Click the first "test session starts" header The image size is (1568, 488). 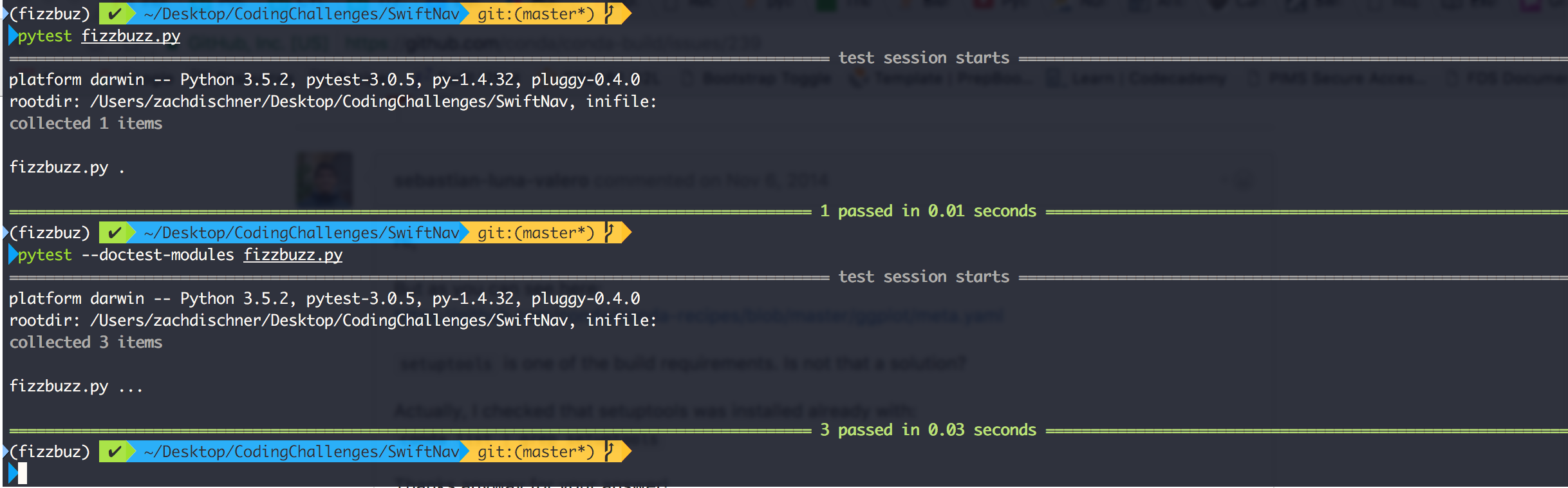(x=924, y=58)
